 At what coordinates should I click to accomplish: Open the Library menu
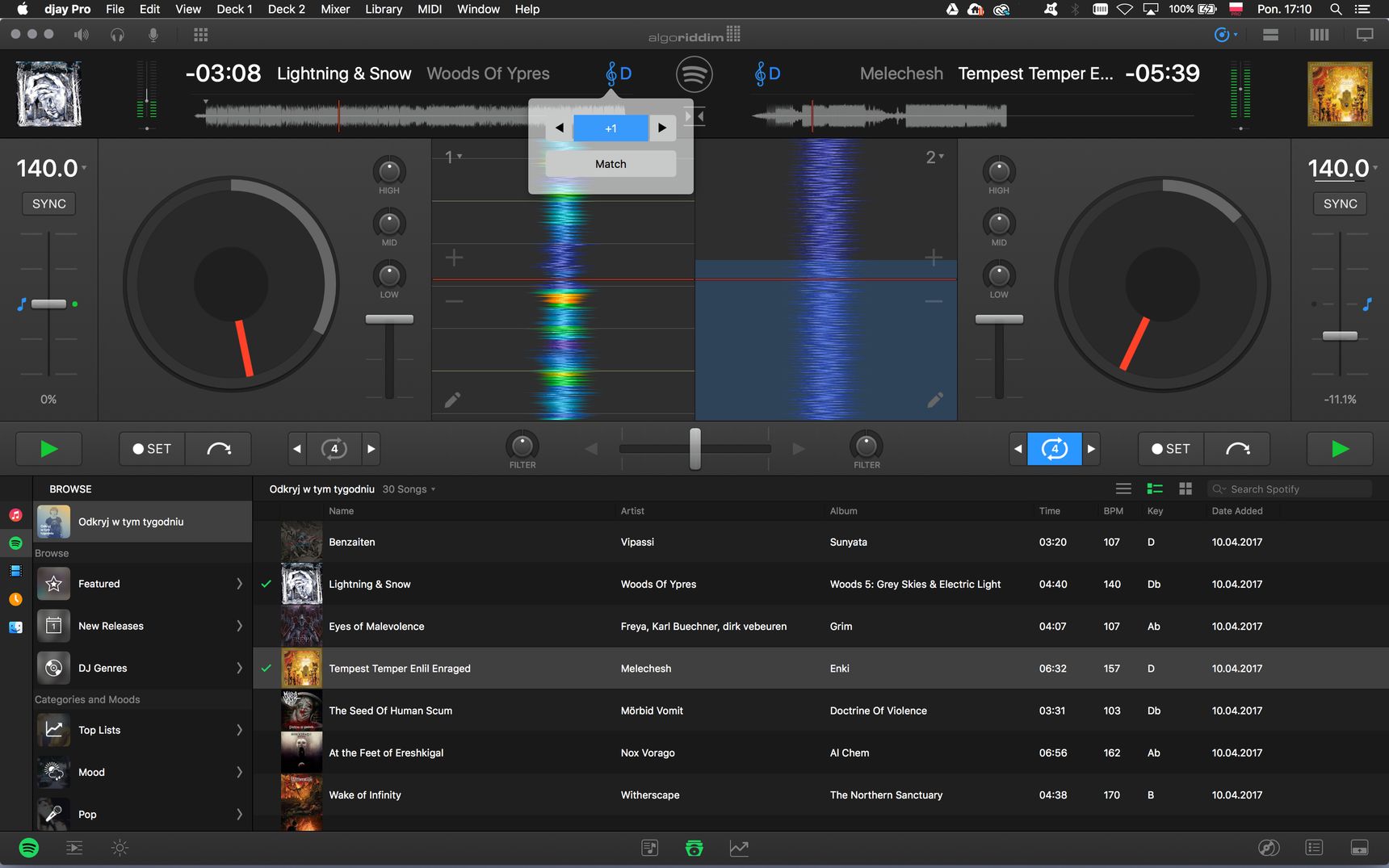tap(384, 9)
